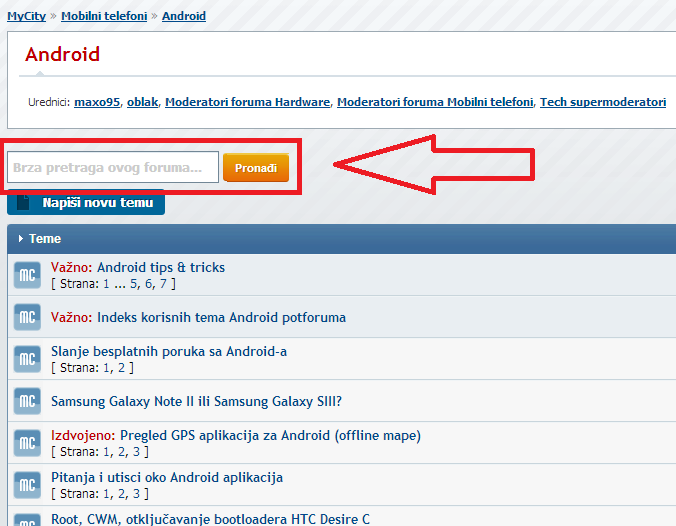Go to page 2 of Pitanja i utisci
The image size is (676, 526).
coord(121,494)
